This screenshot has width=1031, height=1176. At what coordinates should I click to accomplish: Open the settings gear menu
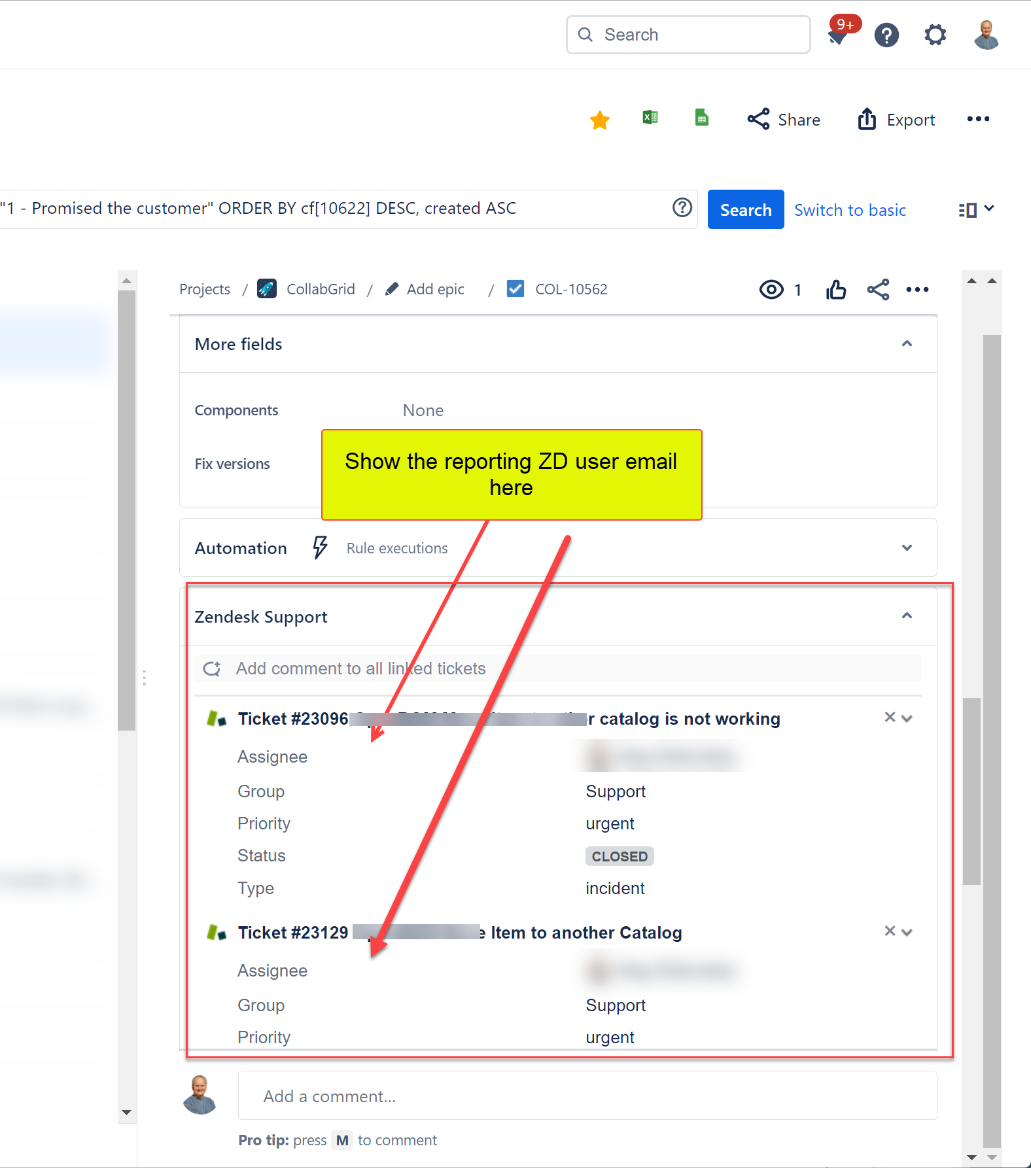point(935,35)
